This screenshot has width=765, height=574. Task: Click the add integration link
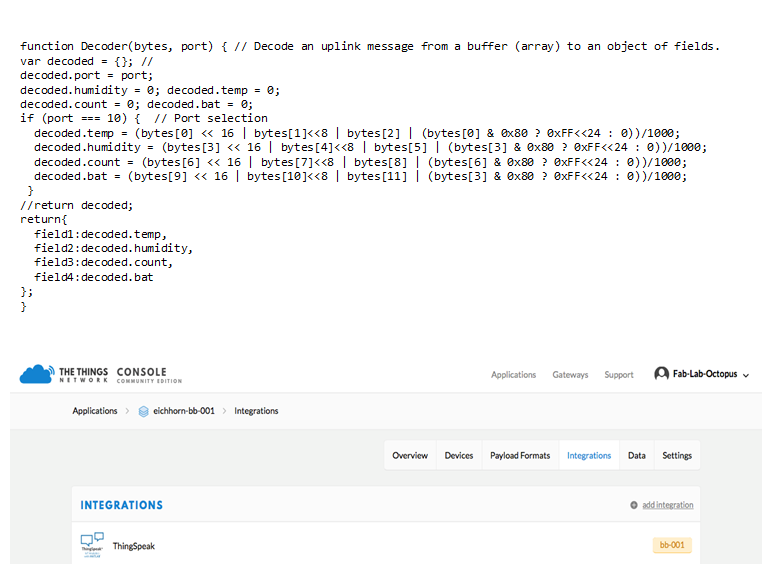tap(667, 505)
